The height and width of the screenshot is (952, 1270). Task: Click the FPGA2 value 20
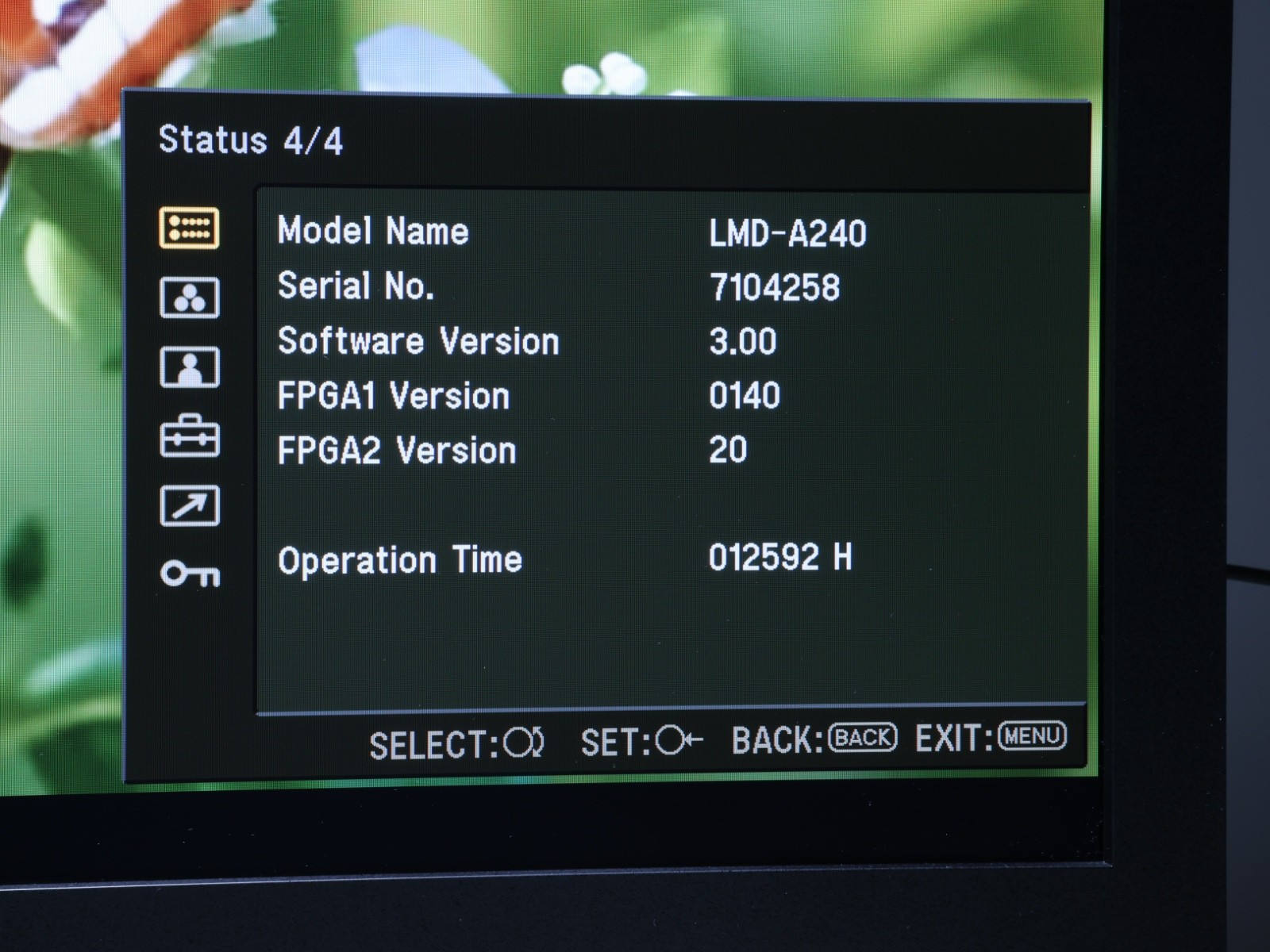click(x=728, y=450)
